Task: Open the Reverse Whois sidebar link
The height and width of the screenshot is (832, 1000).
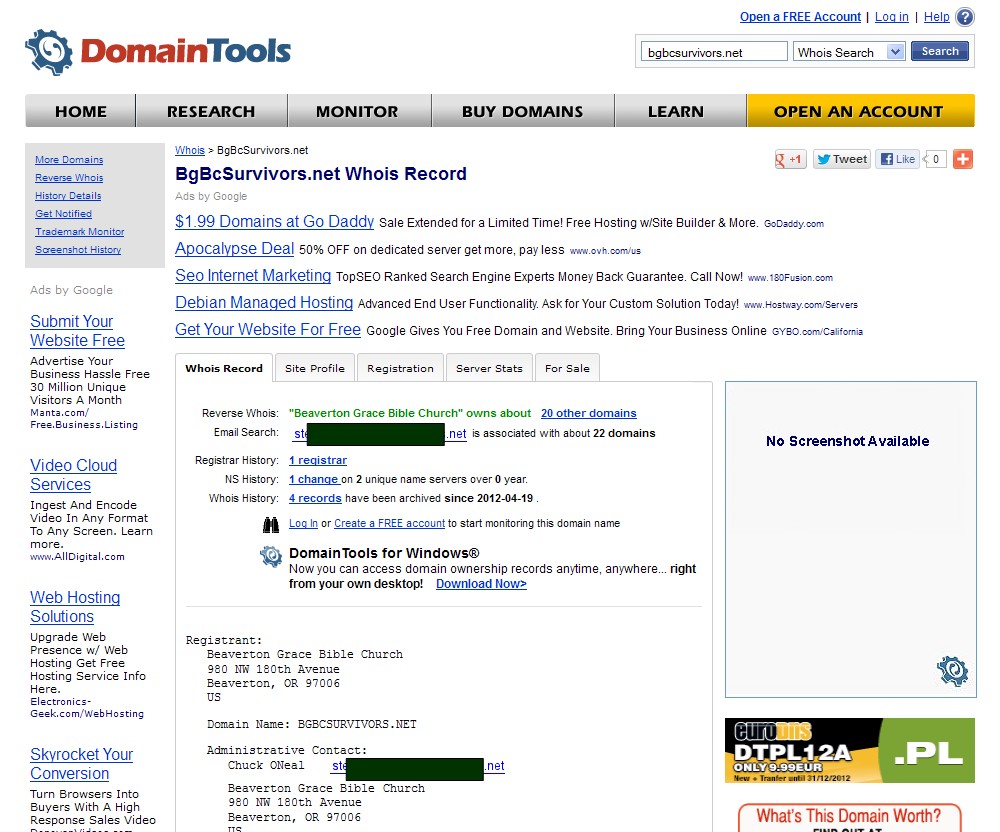Action: point(69,178)
